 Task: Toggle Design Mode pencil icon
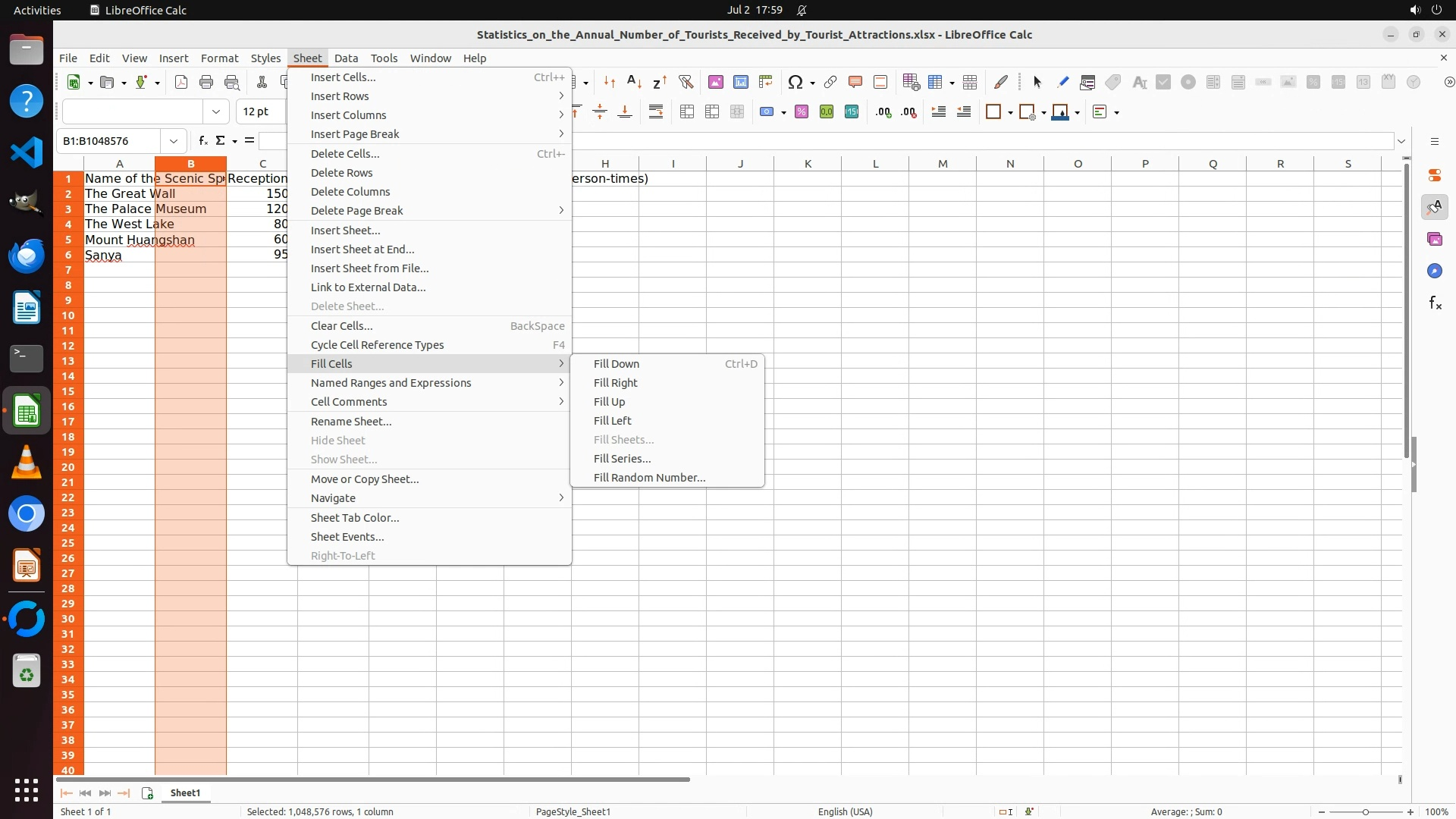[1062, 82]
